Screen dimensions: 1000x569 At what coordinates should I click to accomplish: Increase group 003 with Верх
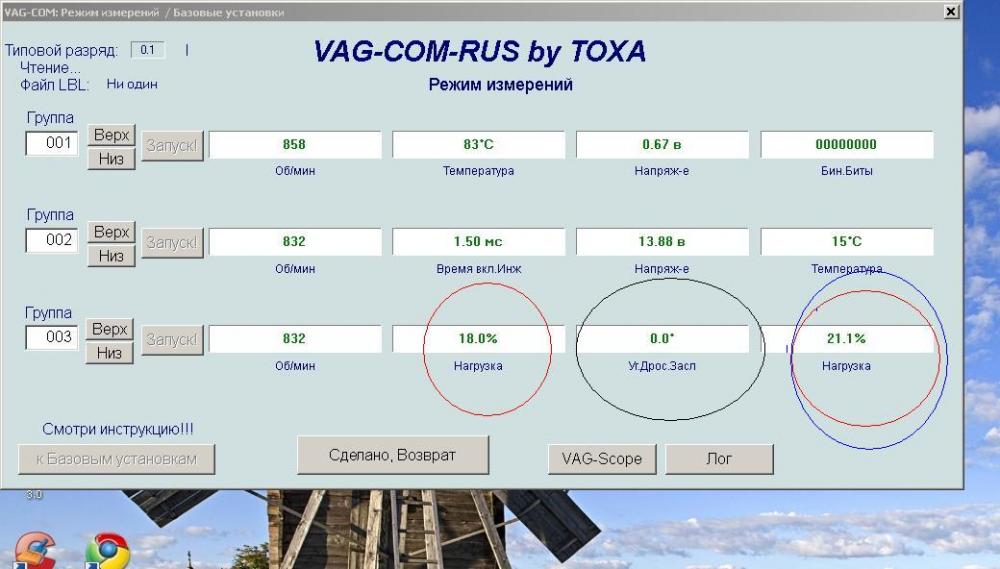(111, 329)
